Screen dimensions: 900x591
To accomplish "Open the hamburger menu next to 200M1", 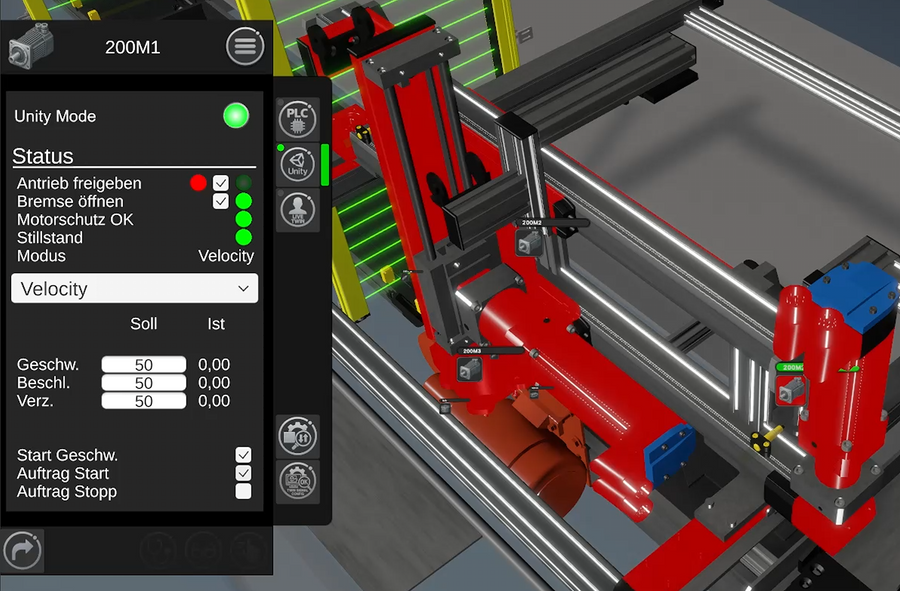I will pos(245,46).
